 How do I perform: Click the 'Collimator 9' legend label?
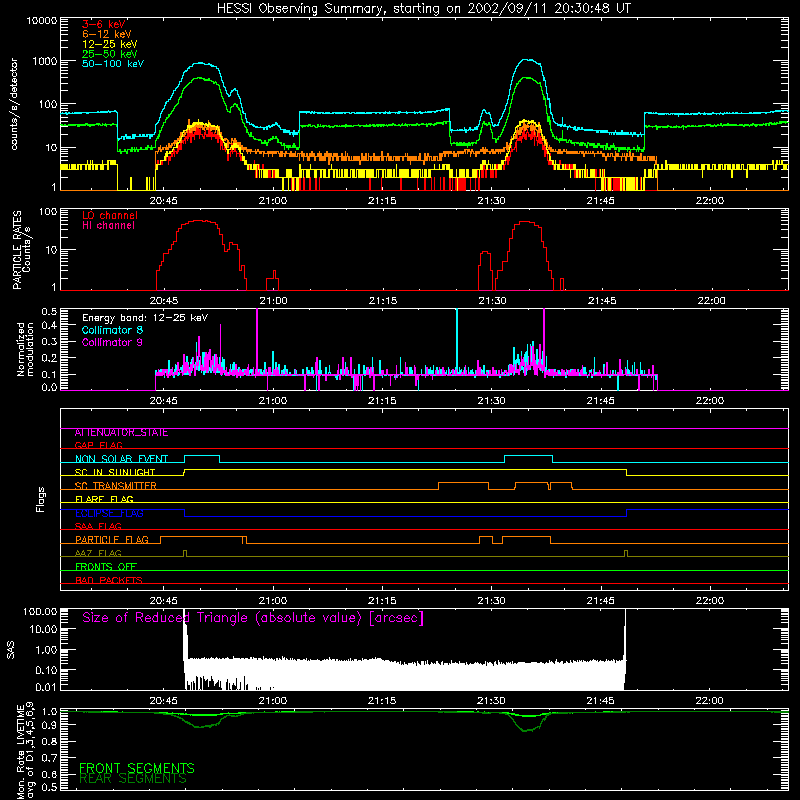[112, 342]
